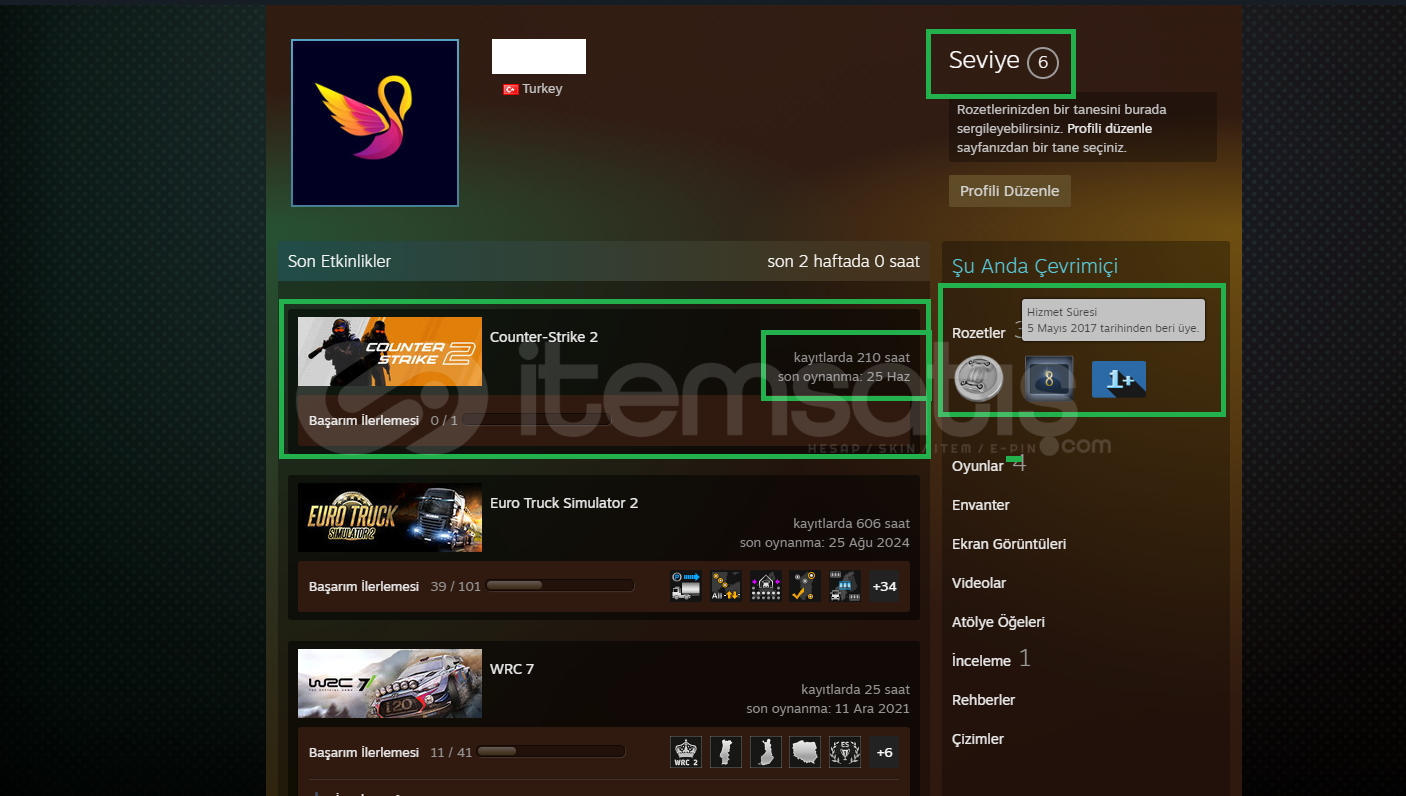This screenshot has height=796, width=1406.
Task: Click Counter-Strike 2 achievement progress bar
Action: pyautogui.click(x=536, y=420)
